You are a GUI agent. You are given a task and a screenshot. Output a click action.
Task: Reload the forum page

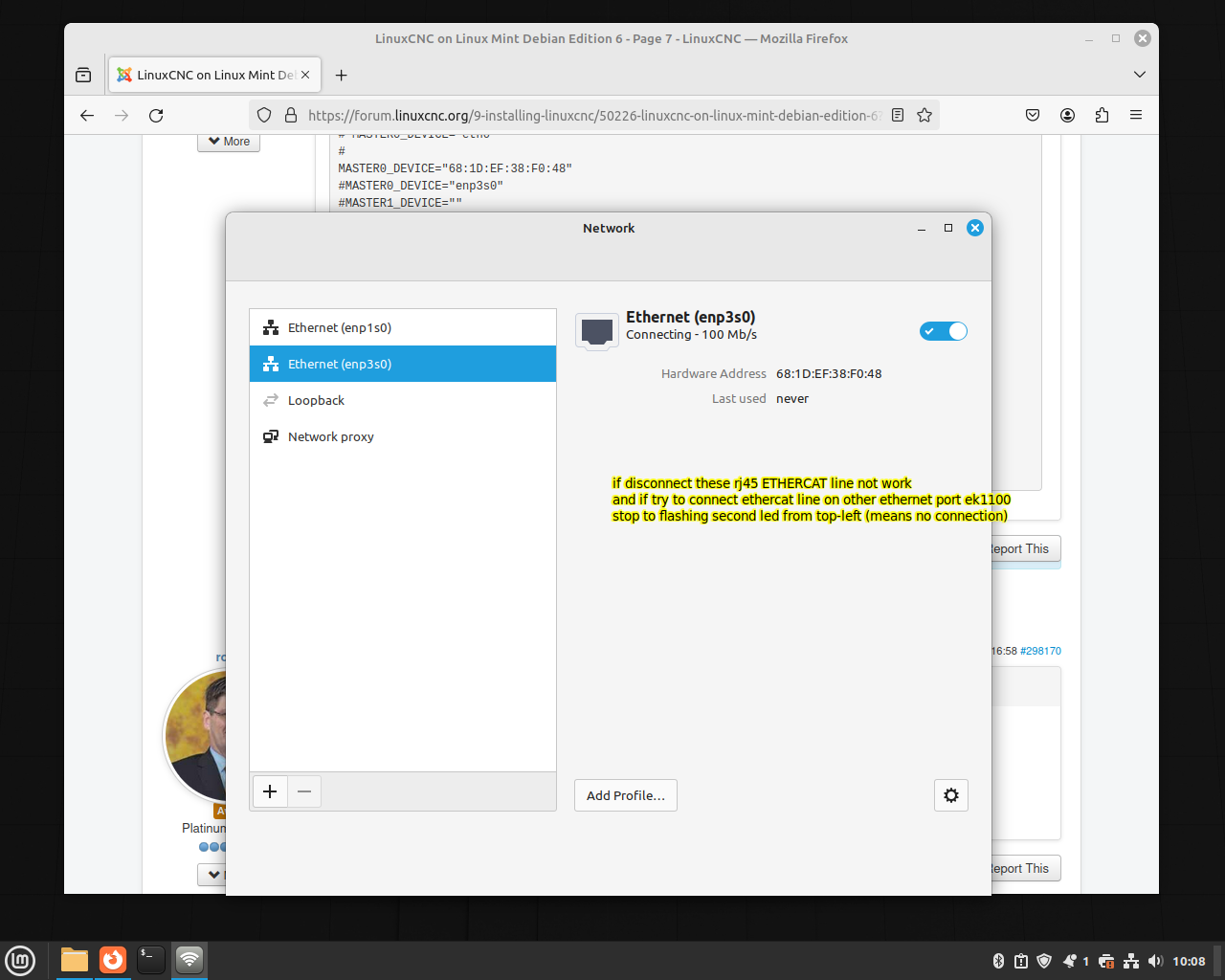(156, 115)
